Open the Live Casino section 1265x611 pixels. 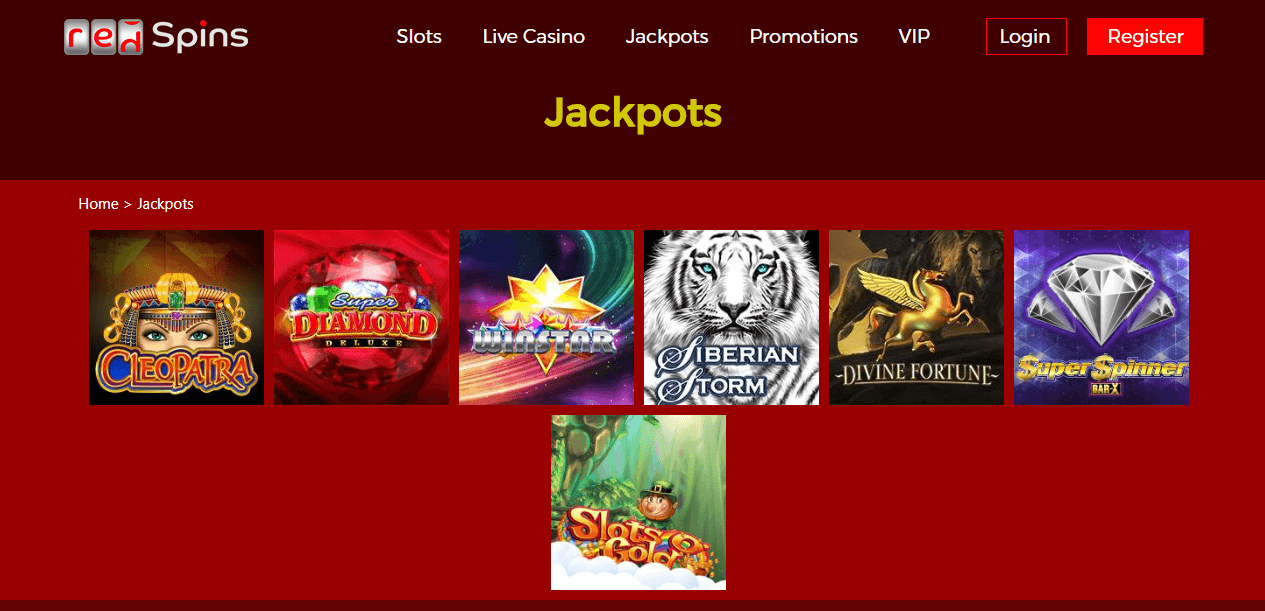(x=533, y=36)
